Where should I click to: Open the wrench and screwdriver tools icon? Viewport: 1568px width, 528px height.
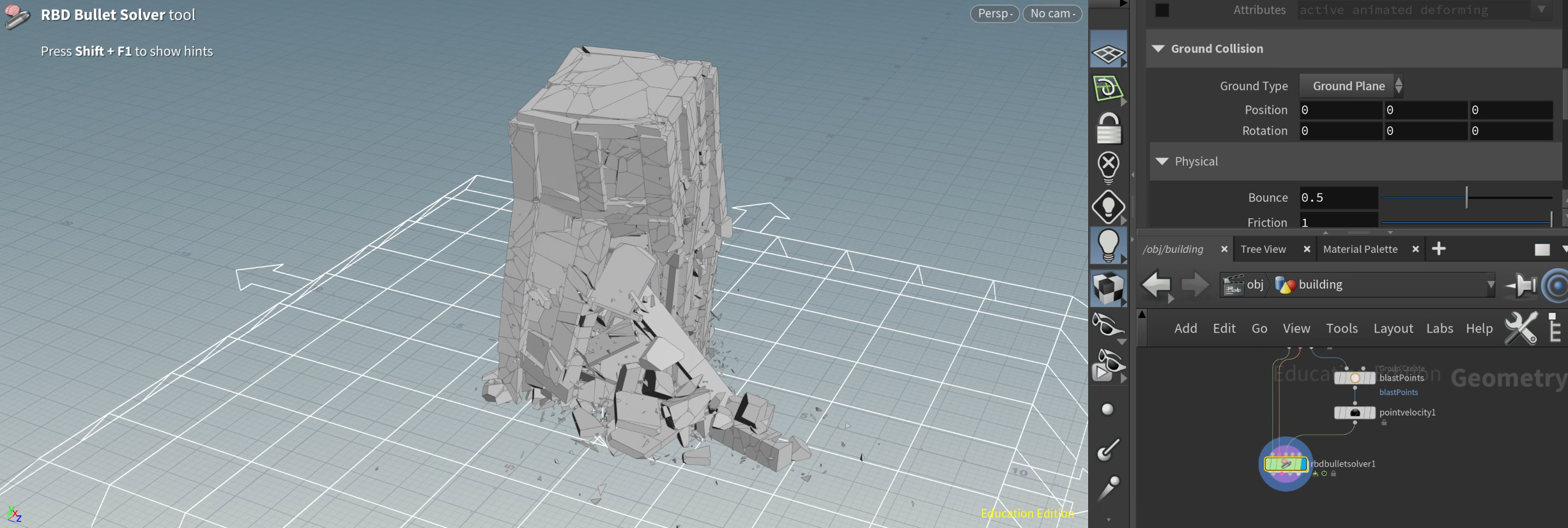[x=1521, y=328]
